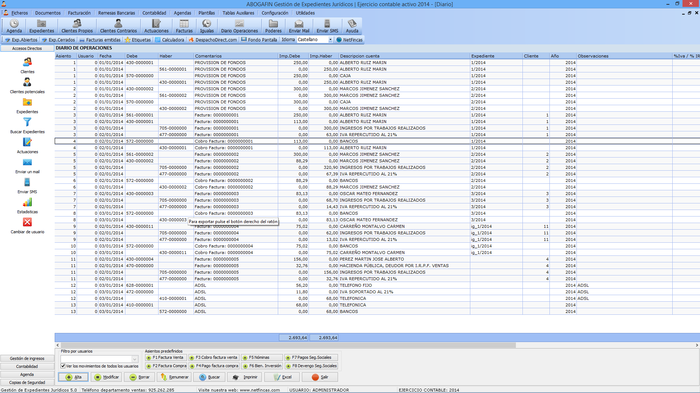Open the Agenda toolbar icon
Image resolution: width=700 pixels, height=393 pixels.
14,26
